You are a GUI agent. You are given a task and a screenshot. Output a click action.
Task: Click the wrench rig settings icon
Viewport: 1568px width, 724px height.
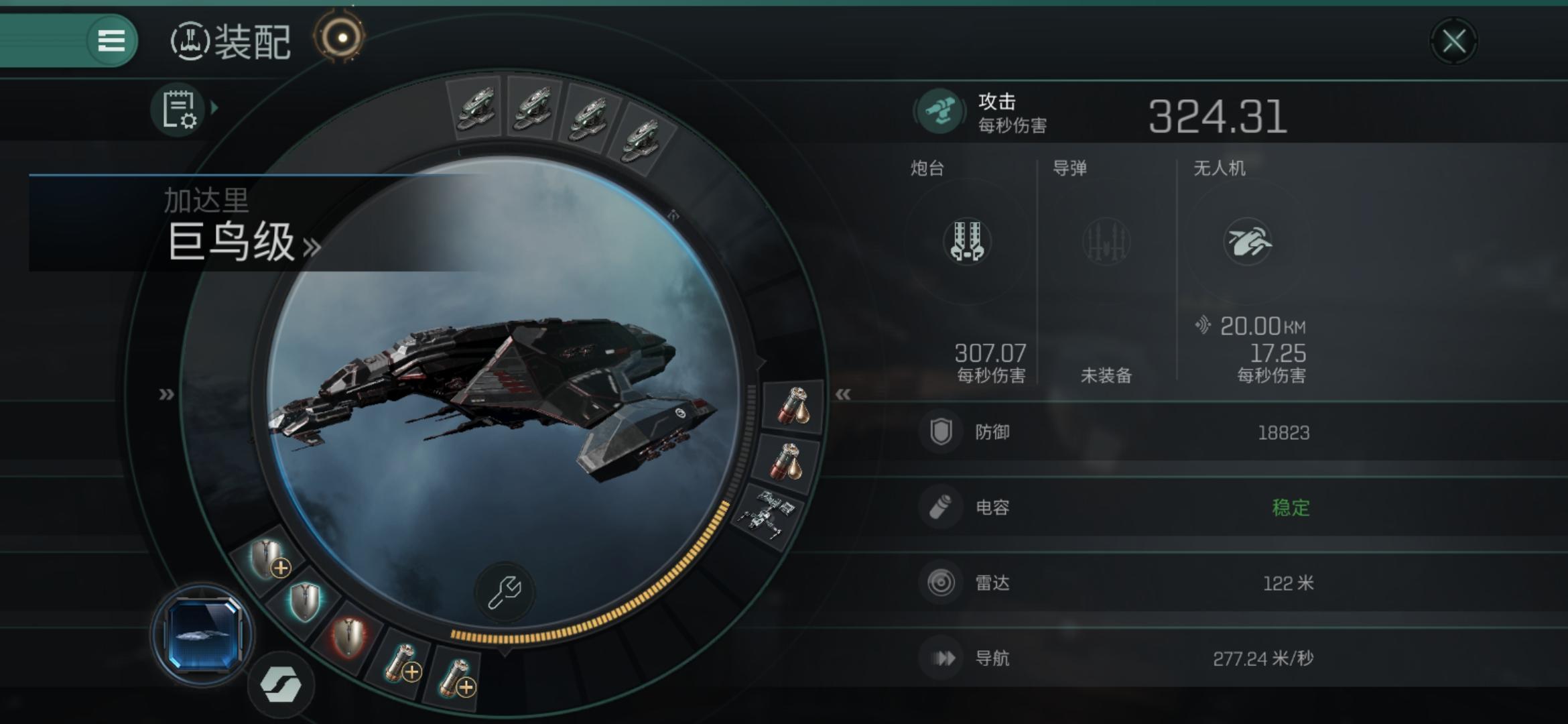tap(504, 592)
